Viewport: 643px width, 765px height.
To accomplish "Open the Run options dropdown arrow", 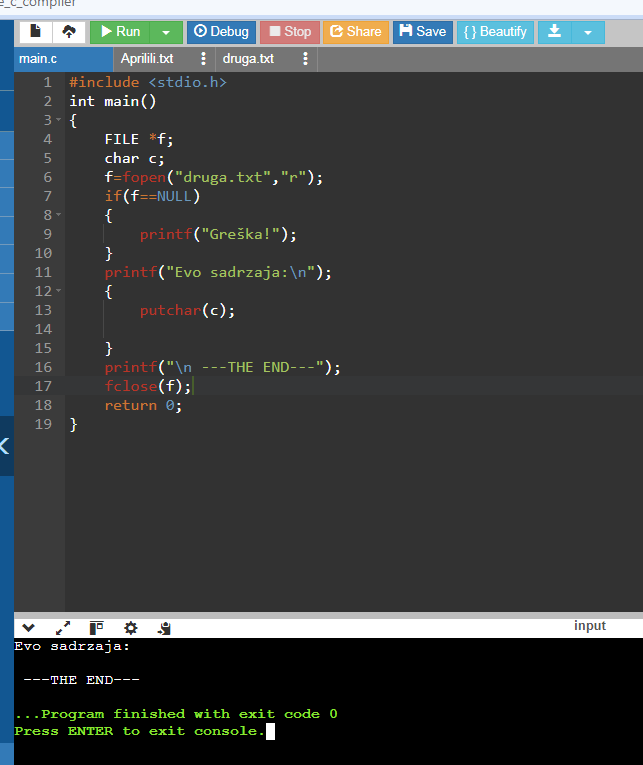I will pos(166,32).
